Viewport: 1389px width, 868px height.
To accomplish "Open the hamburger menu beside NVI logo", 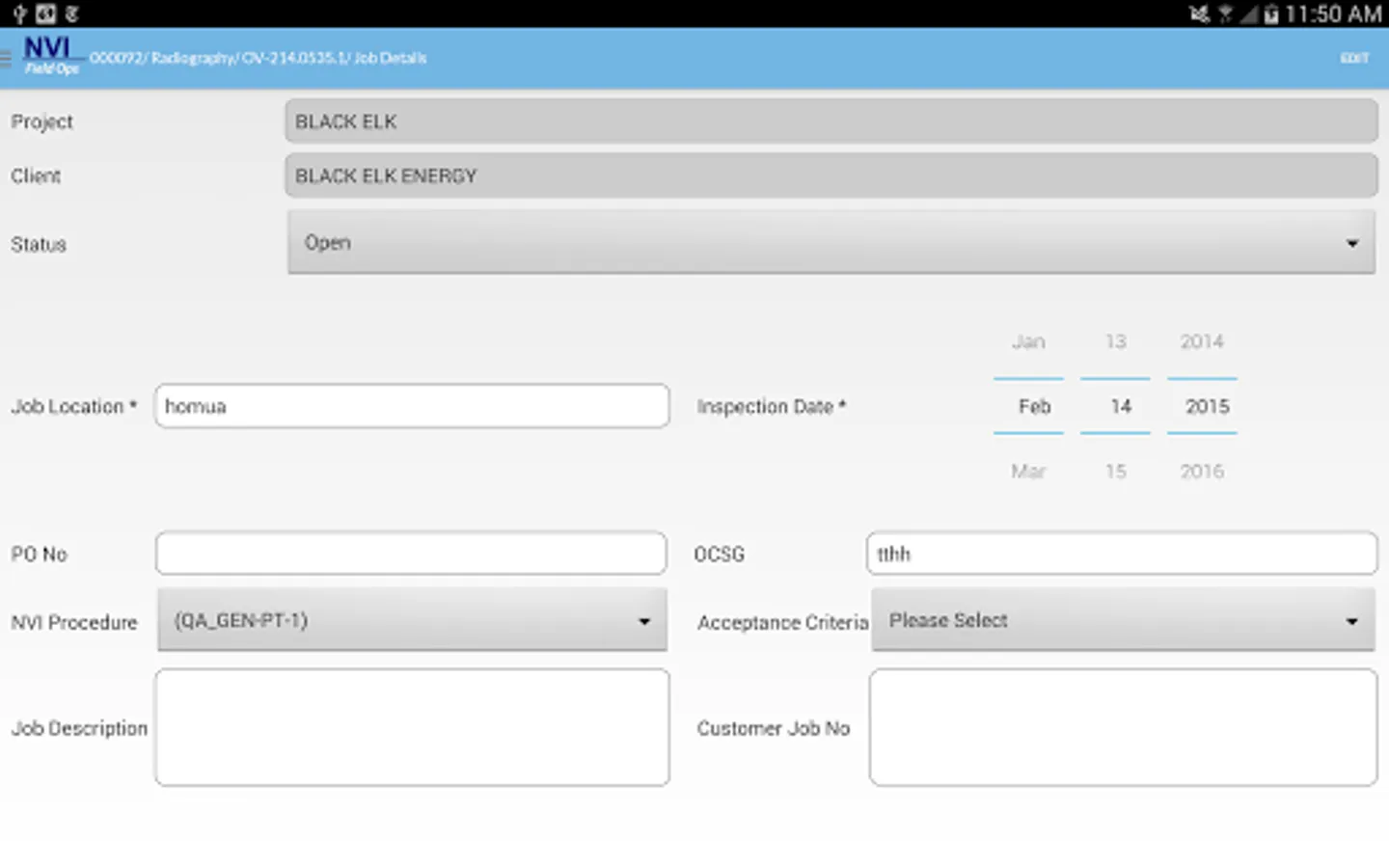I will tap(6, 60).
